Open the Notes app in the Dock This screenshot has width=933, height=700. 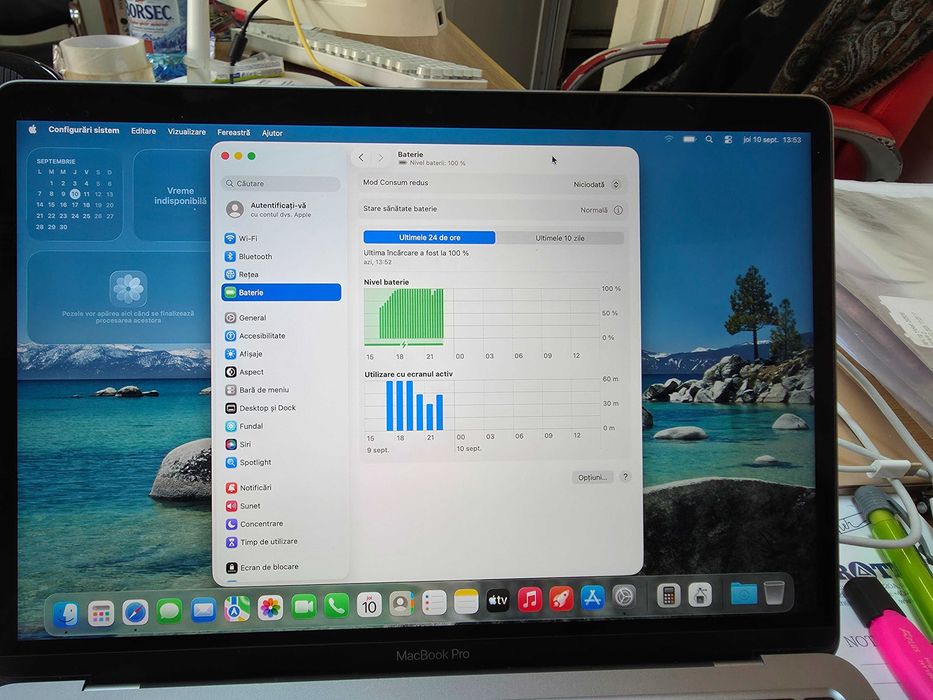point(466,602)
